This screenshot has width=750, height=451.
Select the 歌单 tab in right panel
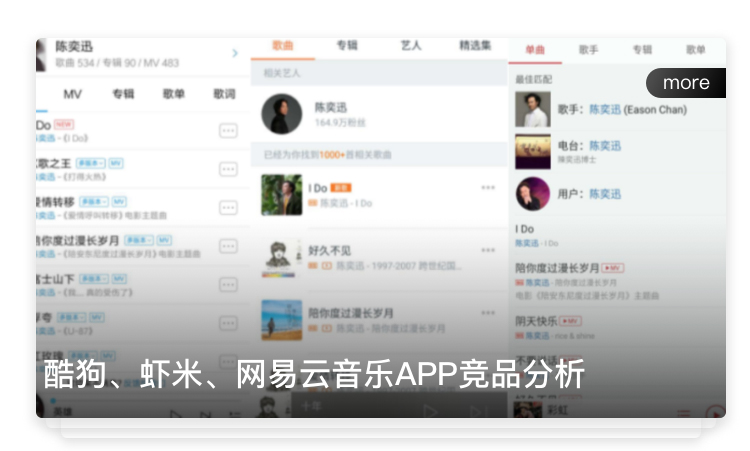click(696, 50)
